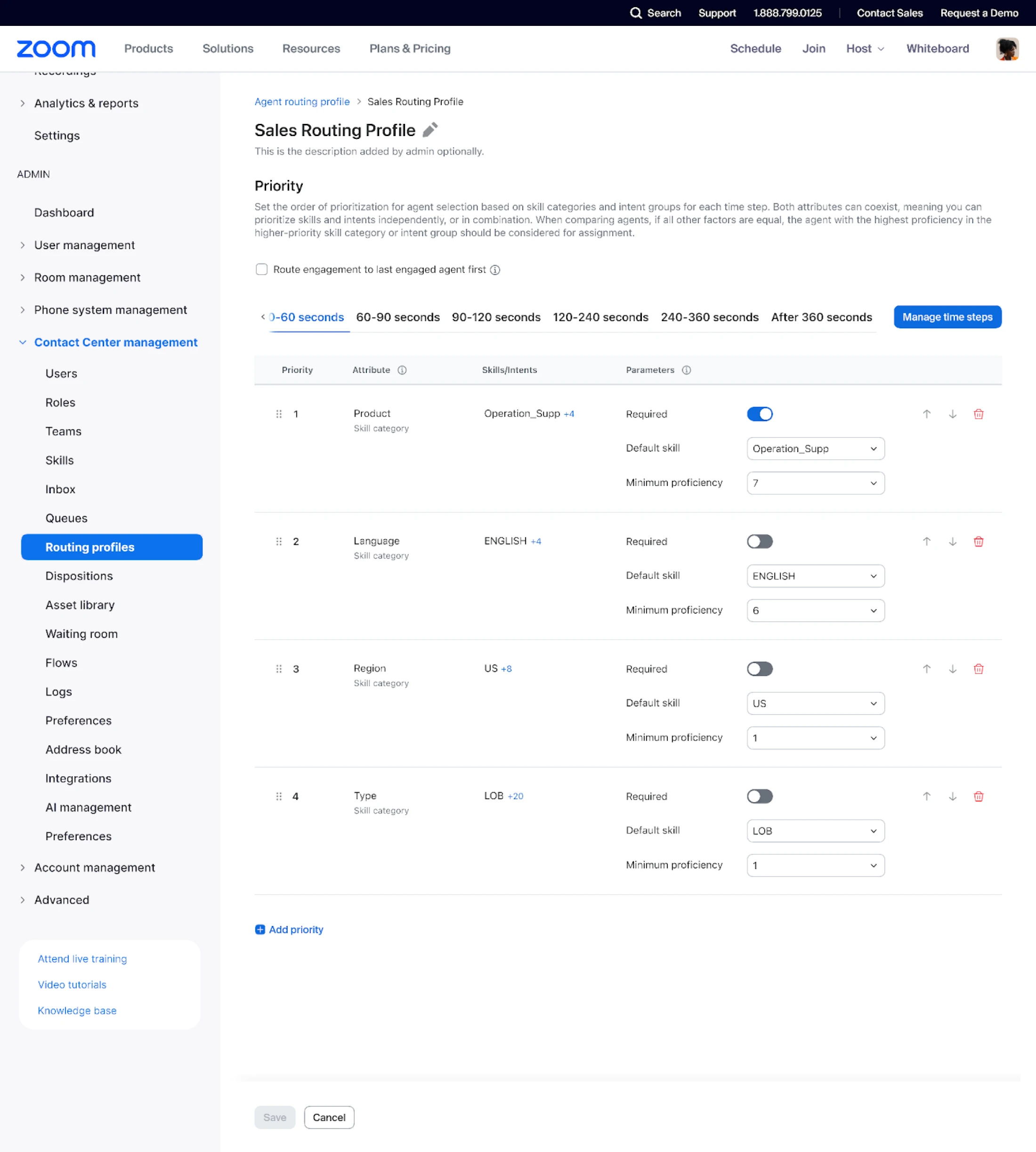Show the +20 more Type skills
Image resolution: width=1036 pixels, height=1152 pixels.
[x=515, y=796]
